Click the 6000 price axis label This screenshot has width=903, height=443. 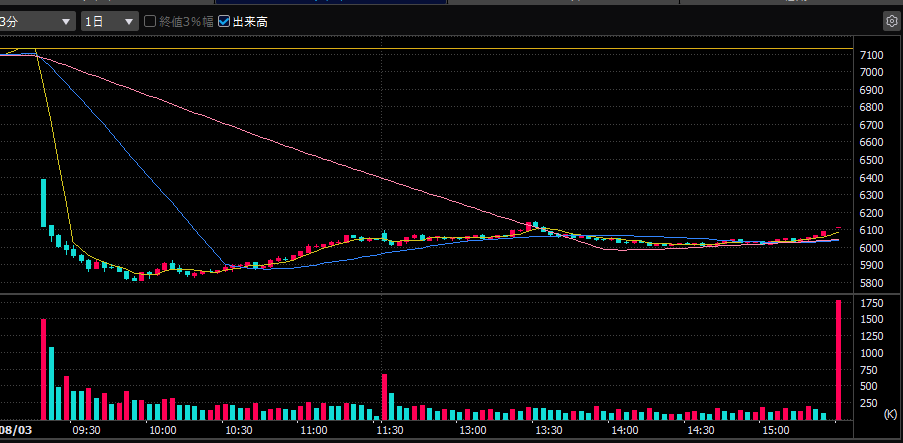click(x=871, y=248)
